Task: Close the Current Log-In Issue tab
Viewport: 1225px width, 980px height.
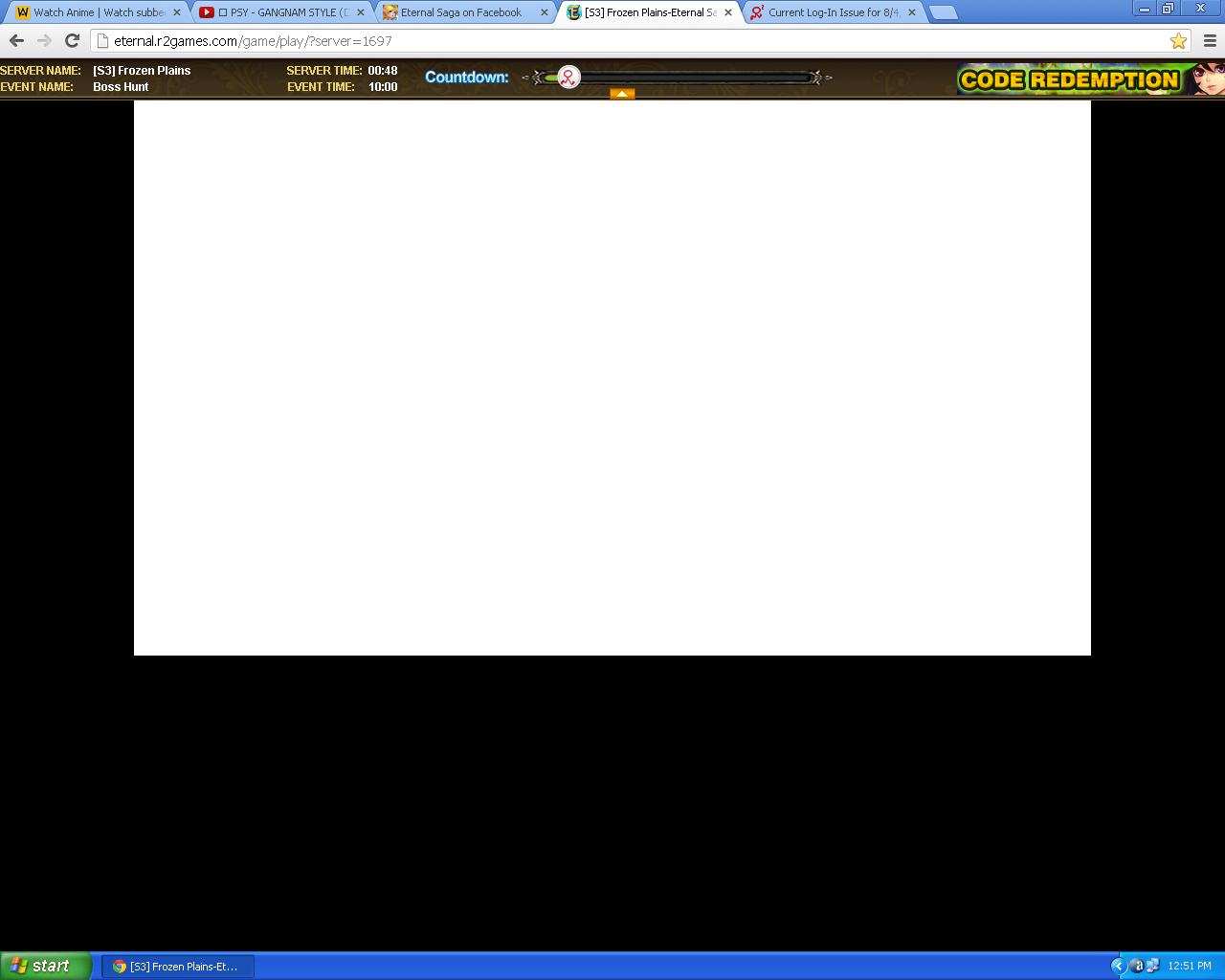Action: [x=911, y=12]
